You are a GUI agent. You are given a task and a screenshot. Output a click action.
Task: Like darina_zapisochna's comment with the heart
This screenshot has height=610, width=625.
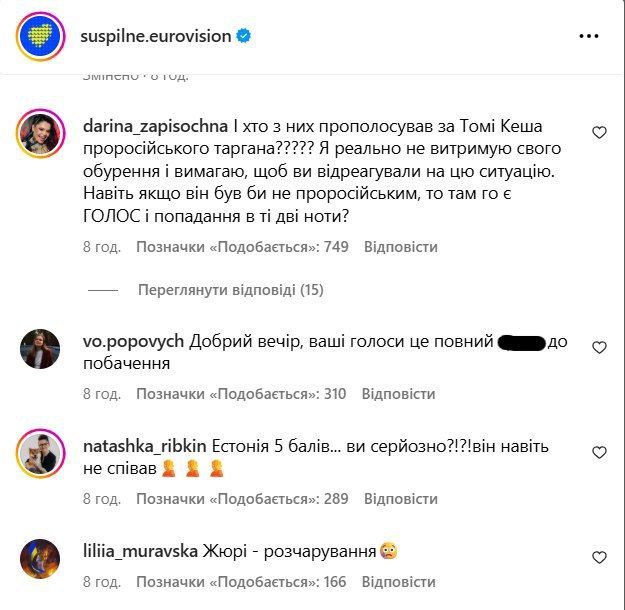click(x=599, y=133)
